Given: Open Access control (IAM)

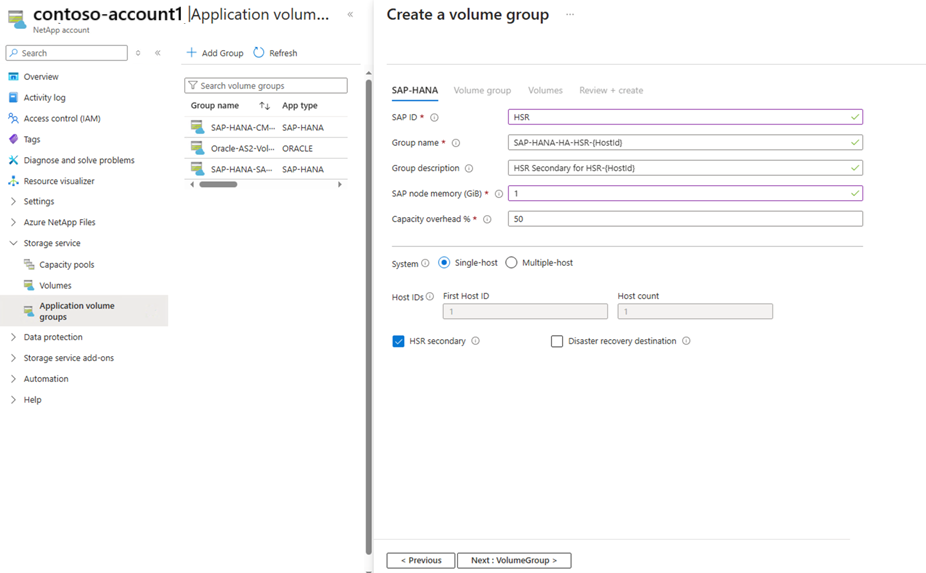Looking at the screenshot, I should click(61, 118).
